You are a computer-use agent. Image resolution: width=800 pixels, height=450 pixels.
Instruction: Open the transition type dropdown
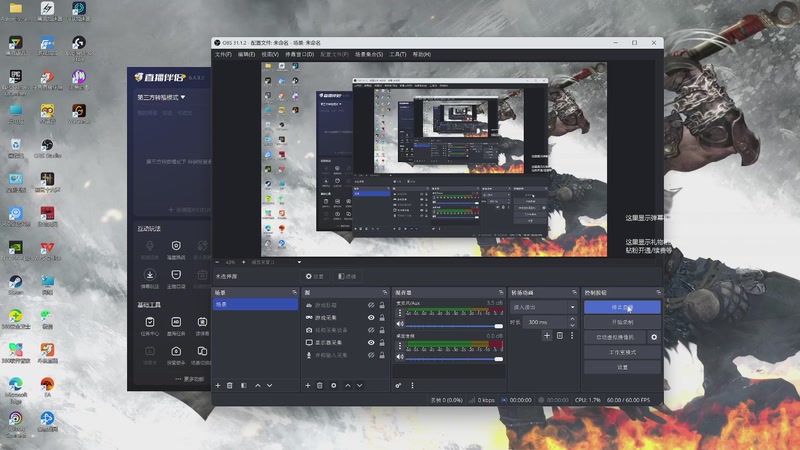(544, 307)
